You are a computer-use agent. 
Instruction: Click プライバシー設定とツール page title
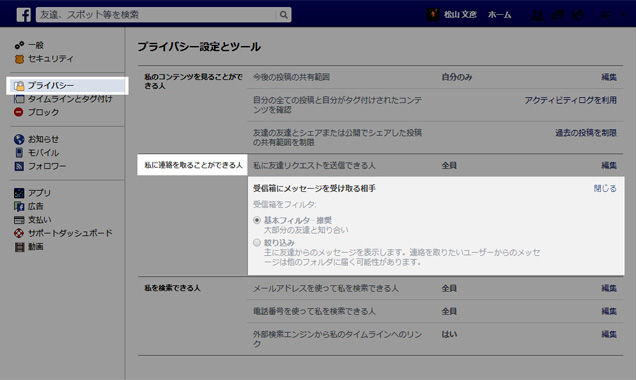tap(199, 47)
